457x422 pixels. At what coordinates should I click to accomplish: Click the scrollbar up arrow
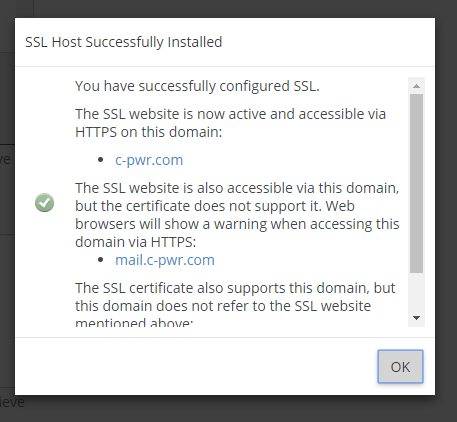click(416, 86)
